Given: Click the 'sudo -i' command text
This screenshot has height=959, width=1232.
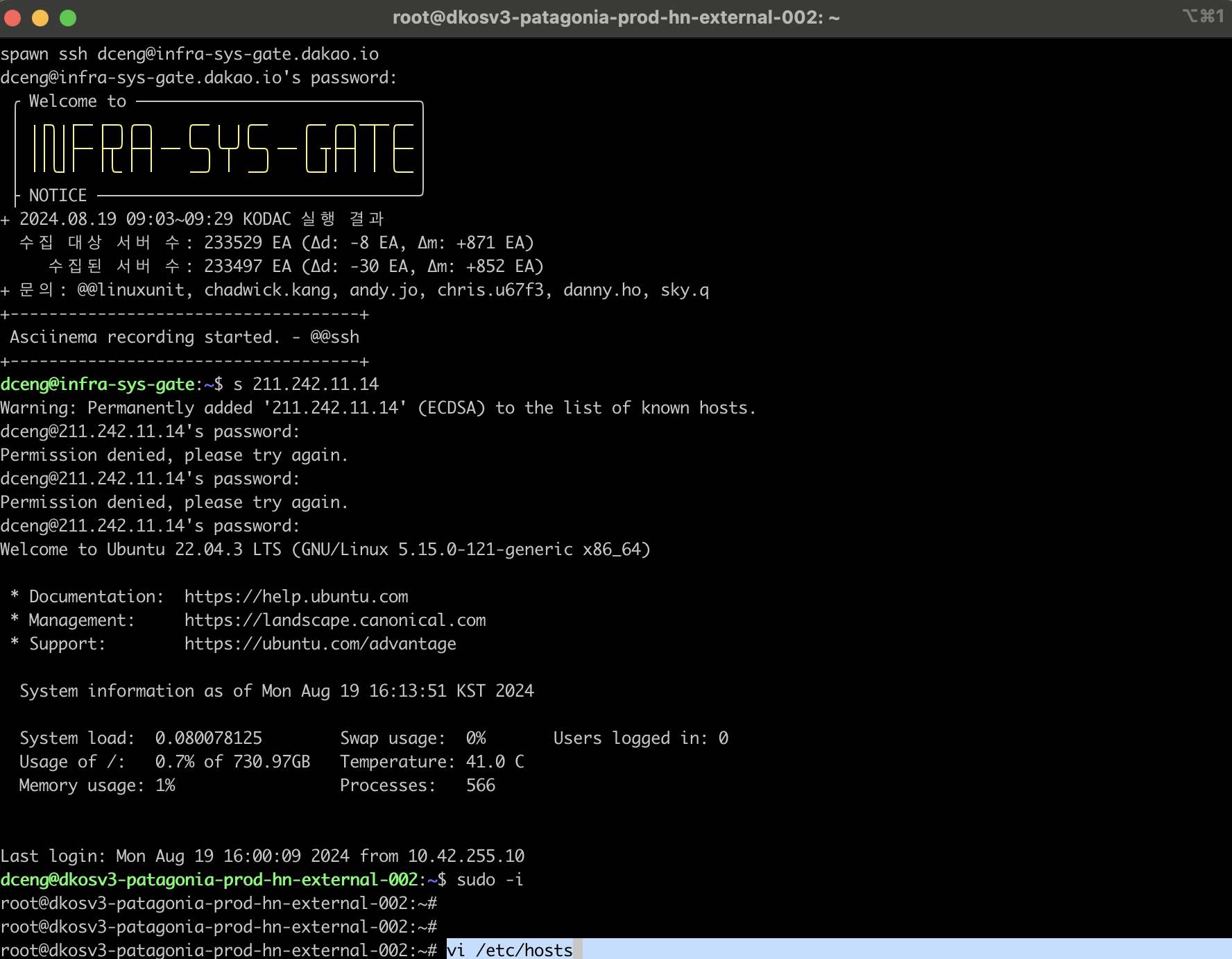Looking at the screenshot, I should 490,880.
